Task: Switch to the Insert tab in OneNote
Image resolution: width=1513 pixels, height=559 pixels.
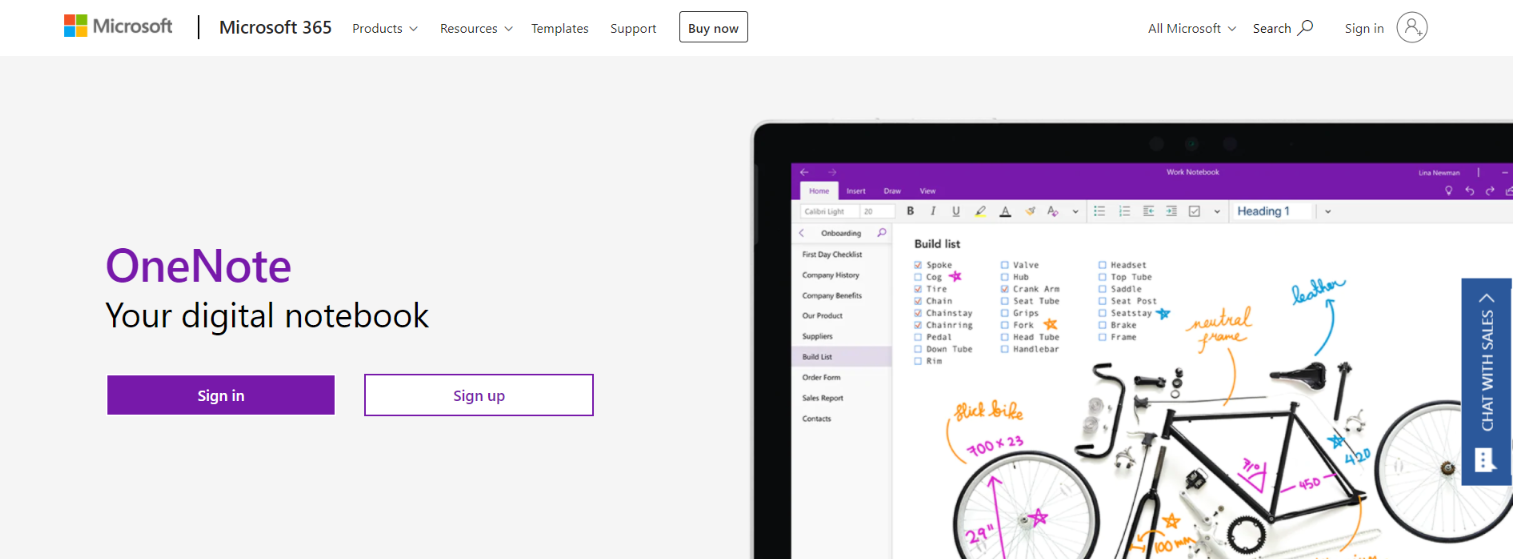Action: click(x=856, y=190)
